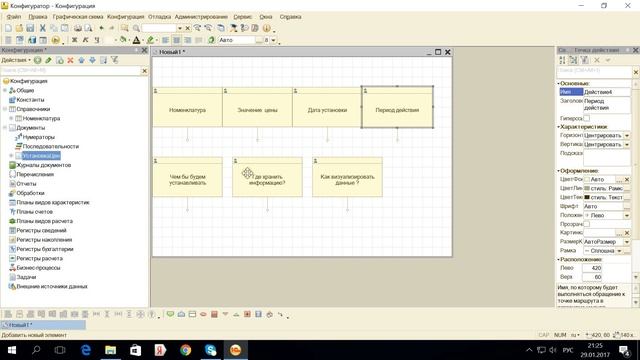
Task: Toggle the Прозрачность checkbox
Action: [x=587, y=224]
